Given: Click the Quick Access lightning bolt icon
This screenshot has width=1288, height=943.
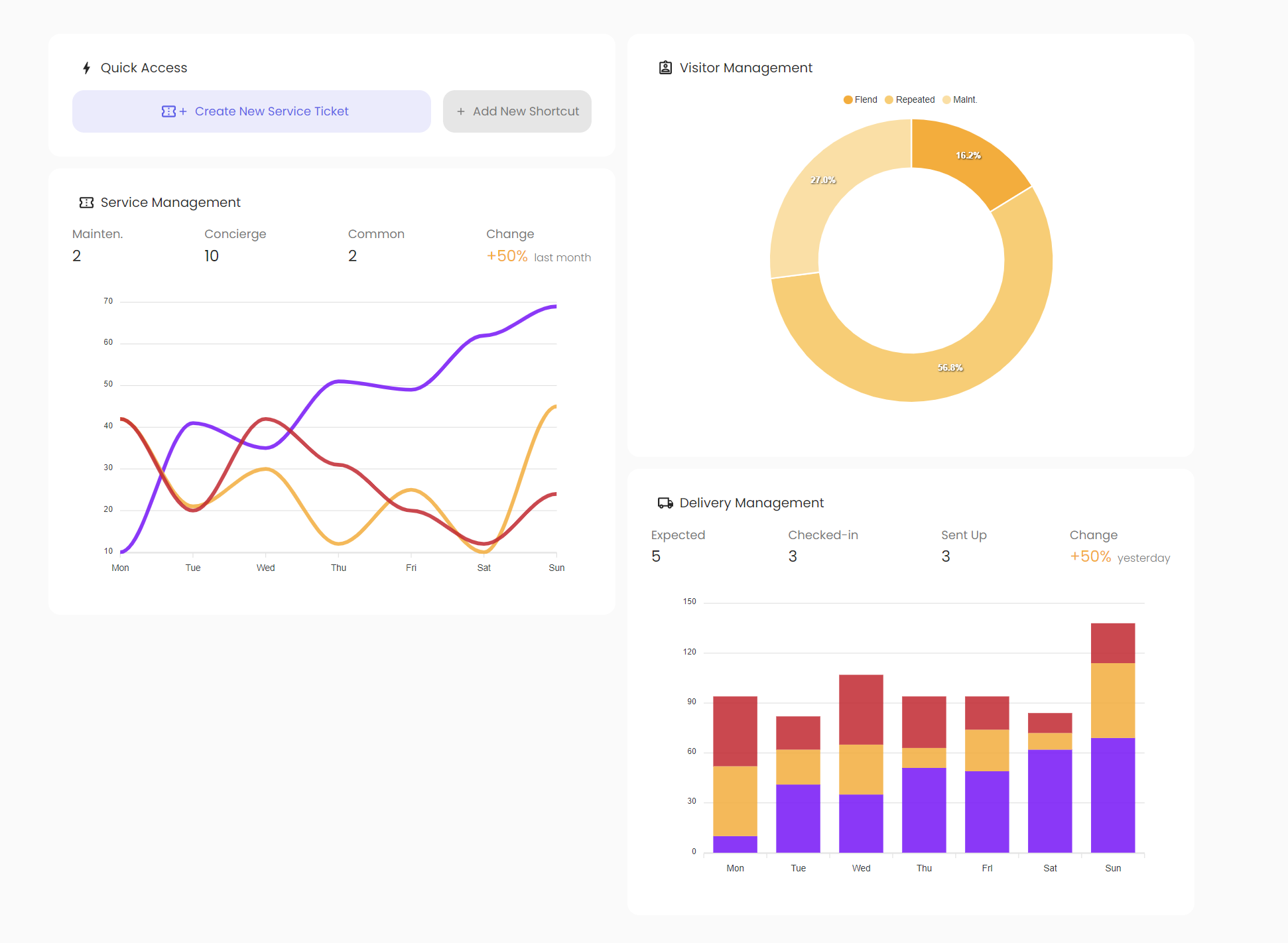Looking at the screenshot, I should [x=86, y=68].
